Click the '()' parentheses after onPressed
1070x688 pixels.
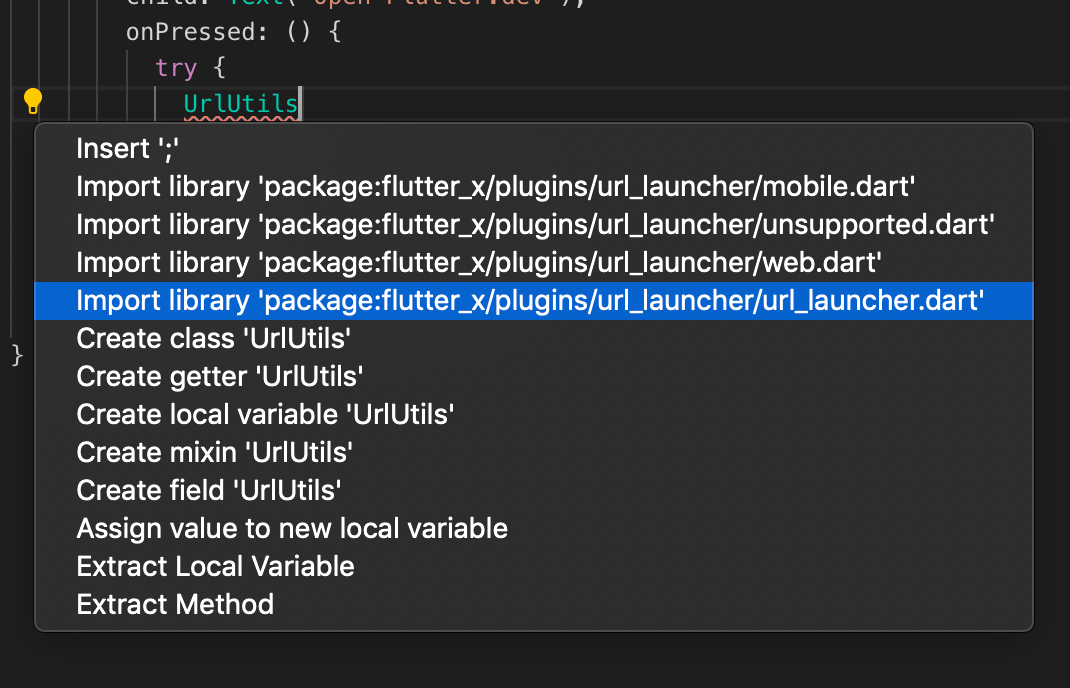coord(298,32)
